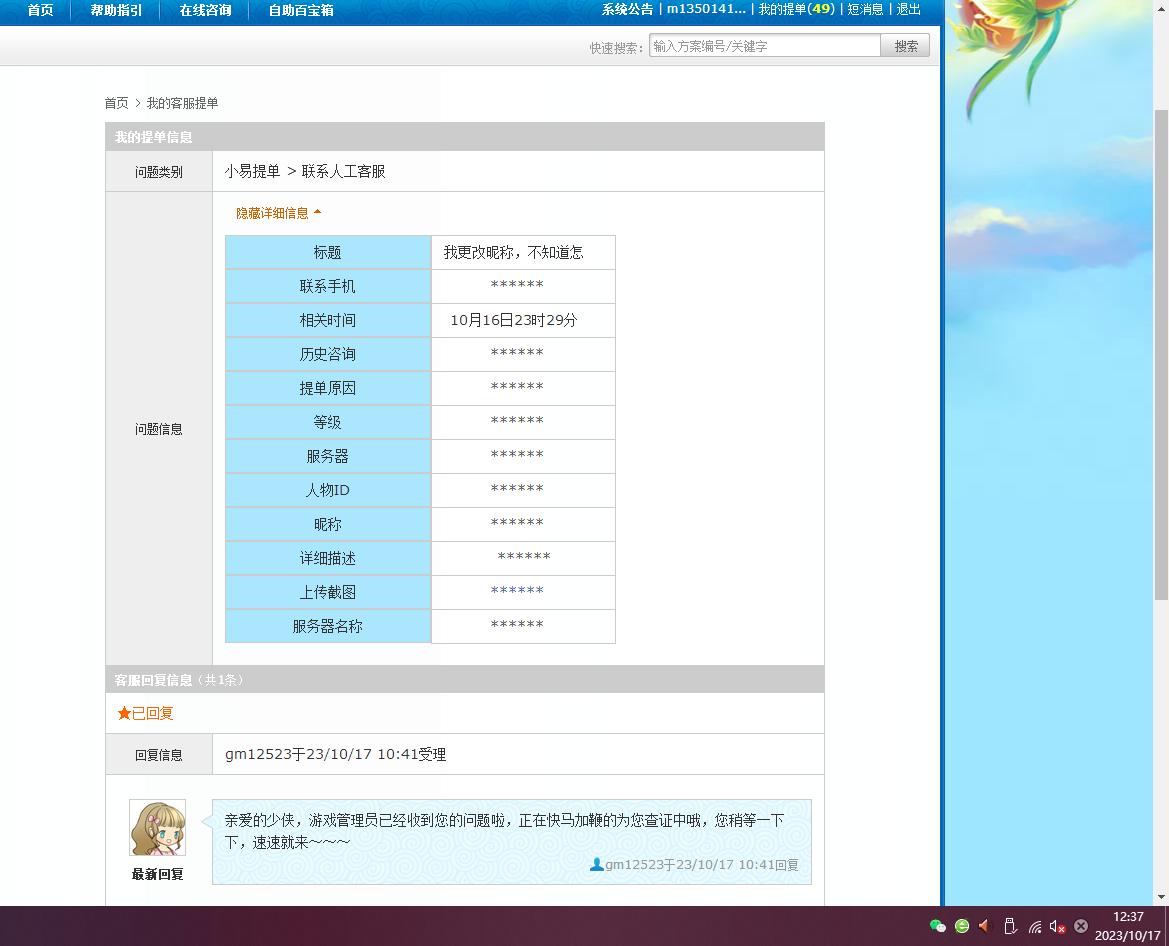
Task: Click the quick search input field
Action: 764,46
